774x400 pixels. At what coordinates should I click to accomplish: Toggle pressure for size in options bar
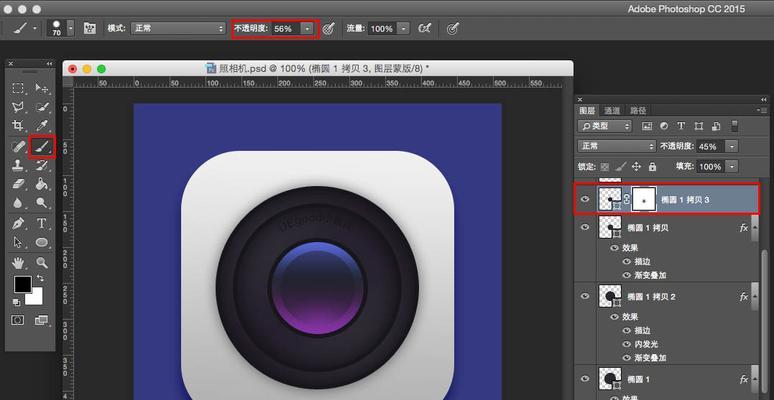click(x=453, y=29)
